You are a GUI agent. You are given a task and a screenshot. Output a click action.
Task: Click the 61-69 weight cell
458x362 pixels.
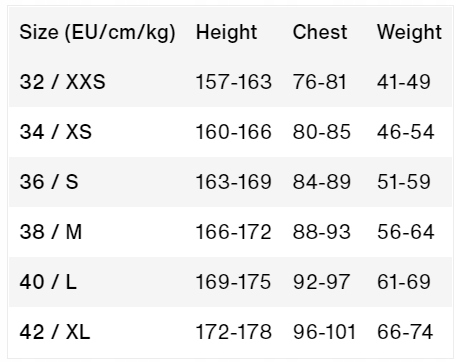(x=404, y=282)
